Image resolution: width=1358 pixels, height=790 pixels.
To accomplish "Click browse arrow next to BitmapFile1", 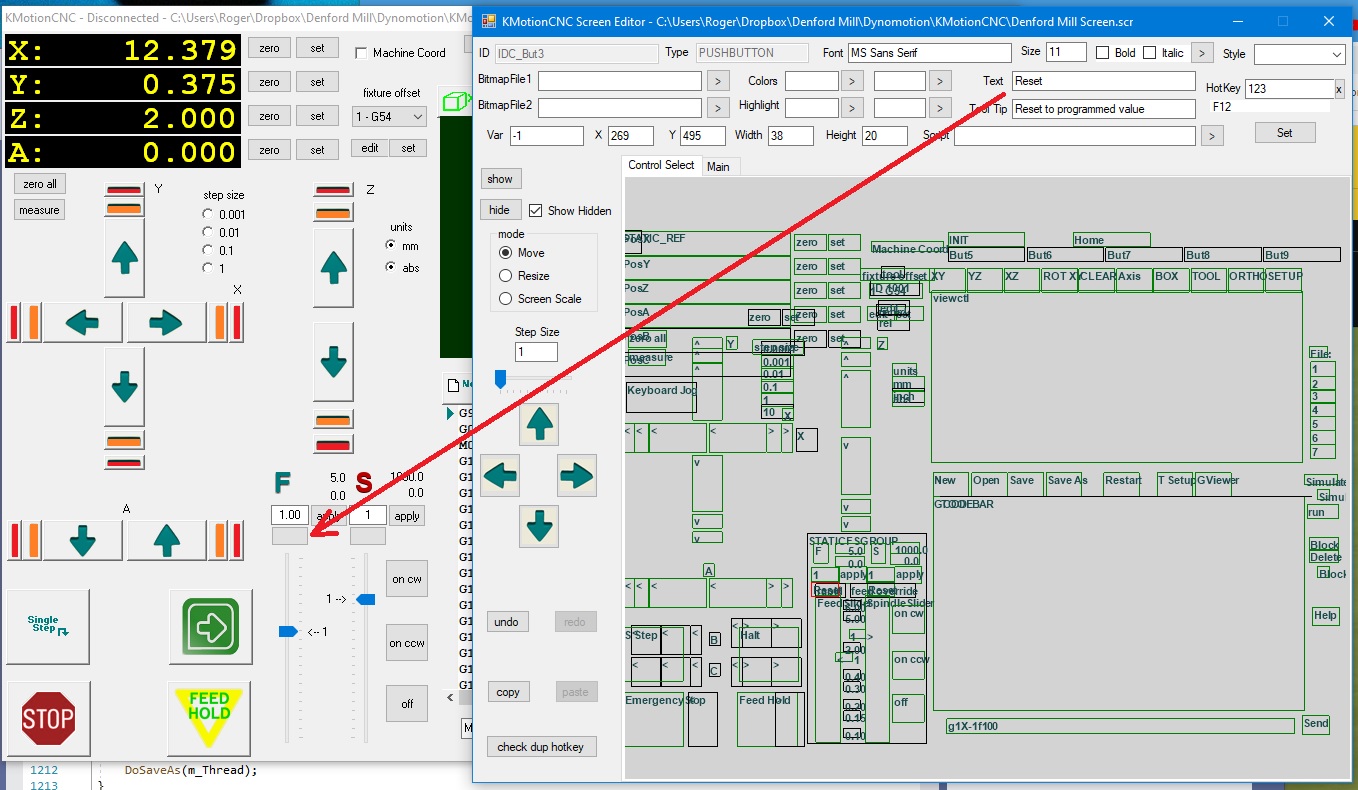I will [x=718, y=81].
